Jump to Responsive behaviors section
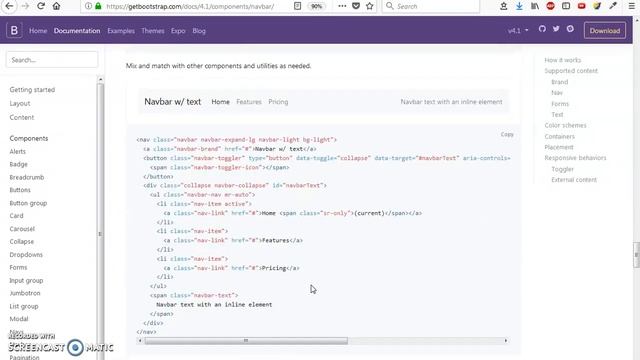This screenshot has height=360, width=640. point(575,158)
